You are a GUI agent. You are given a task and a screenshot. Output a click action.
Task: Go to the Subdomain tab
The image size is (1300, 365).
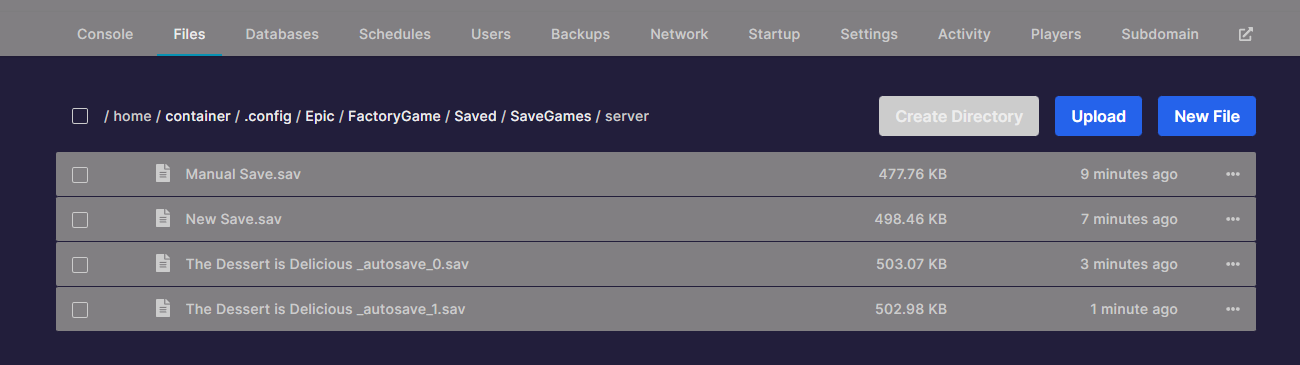coord(1160,34)
